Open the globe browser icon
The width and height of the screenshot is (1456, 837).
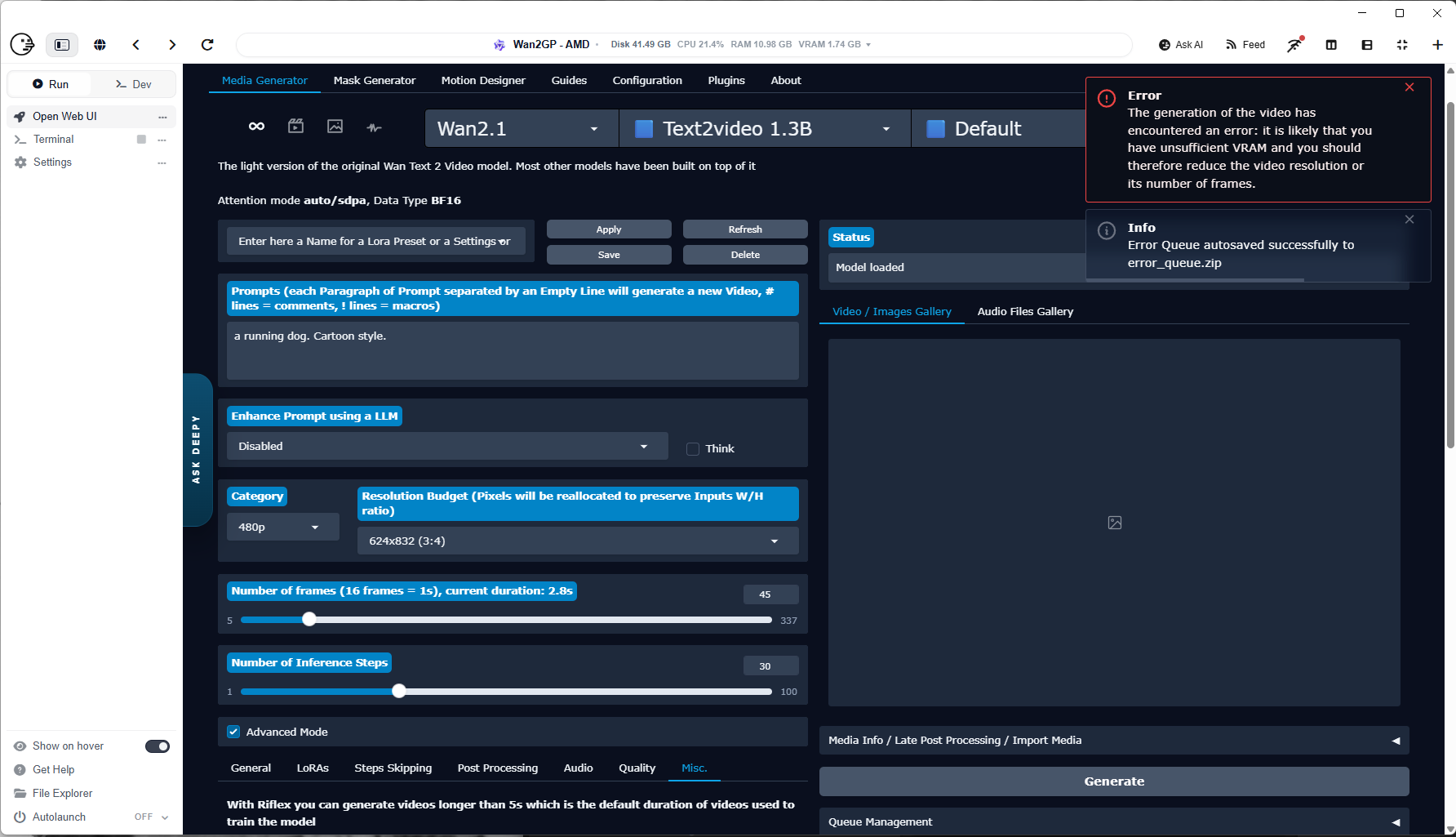(100, 45)
